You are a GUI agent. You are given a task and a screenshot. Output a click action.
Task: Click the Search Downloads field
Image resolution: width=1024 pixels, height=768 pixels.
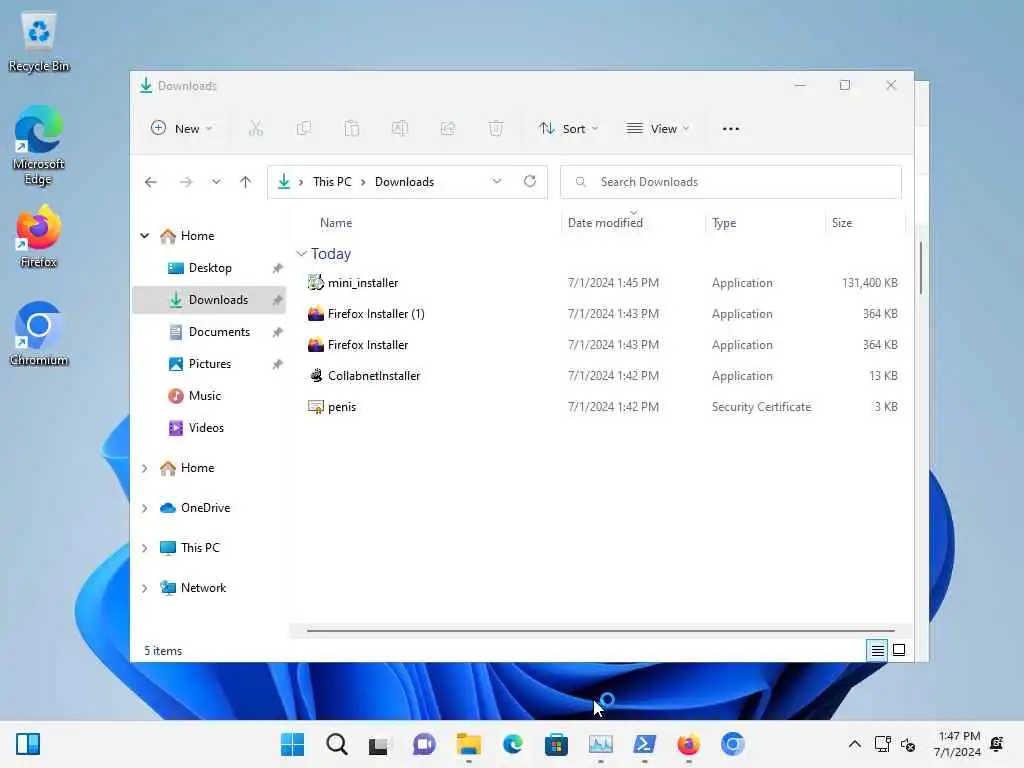[x=731, y=182]
